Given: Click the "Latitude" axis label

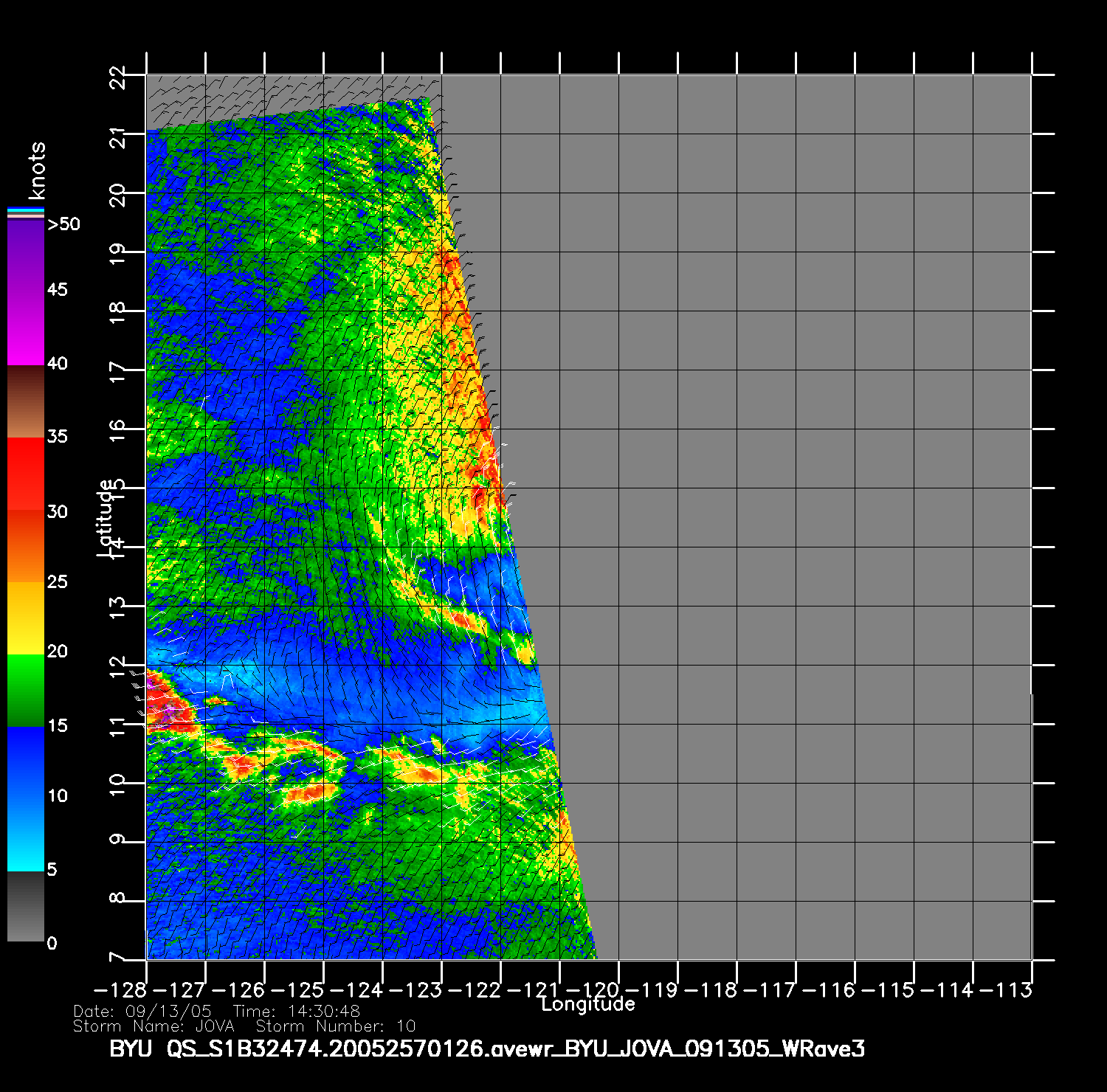Looking at the screenshot, I should click(106, 517).
